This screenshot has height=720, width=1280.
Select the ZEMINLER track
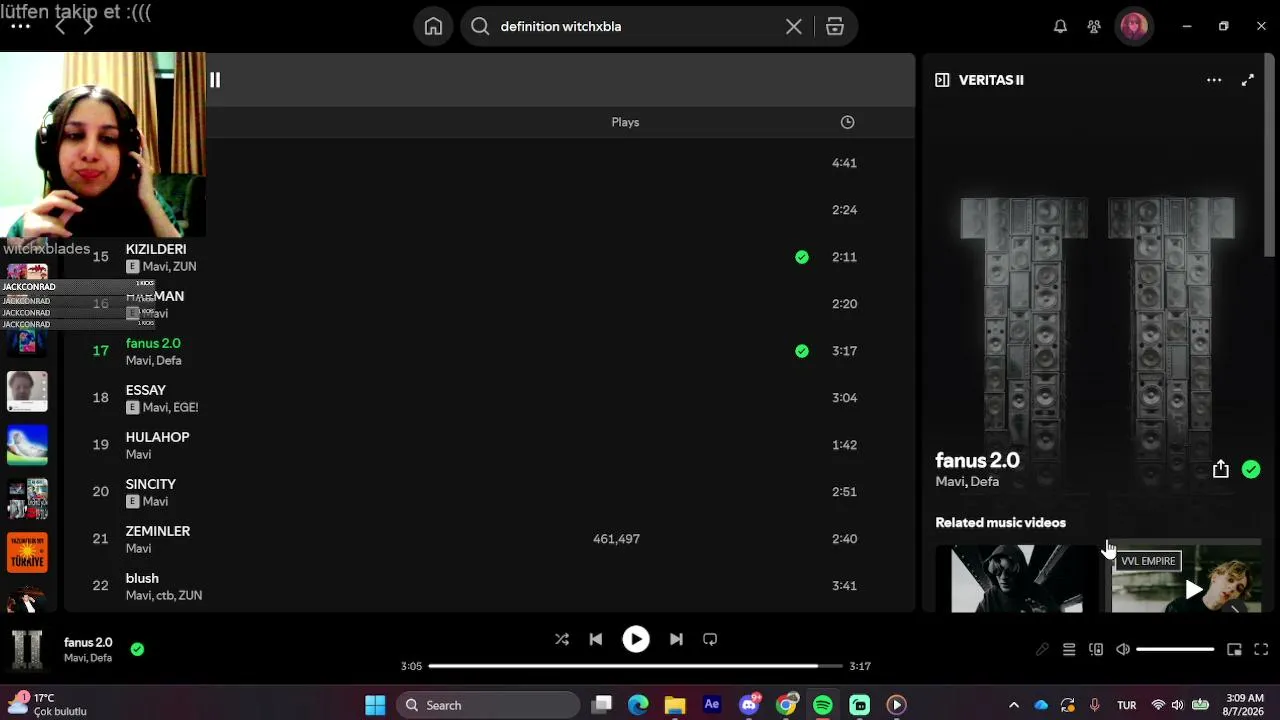click(x=158, y=531)
